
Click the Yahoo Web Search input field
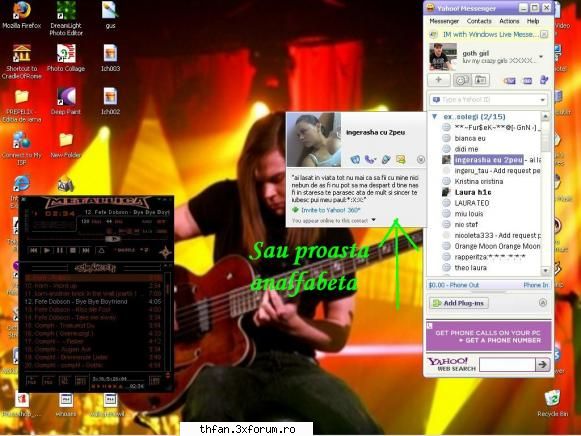click(507, 365)
